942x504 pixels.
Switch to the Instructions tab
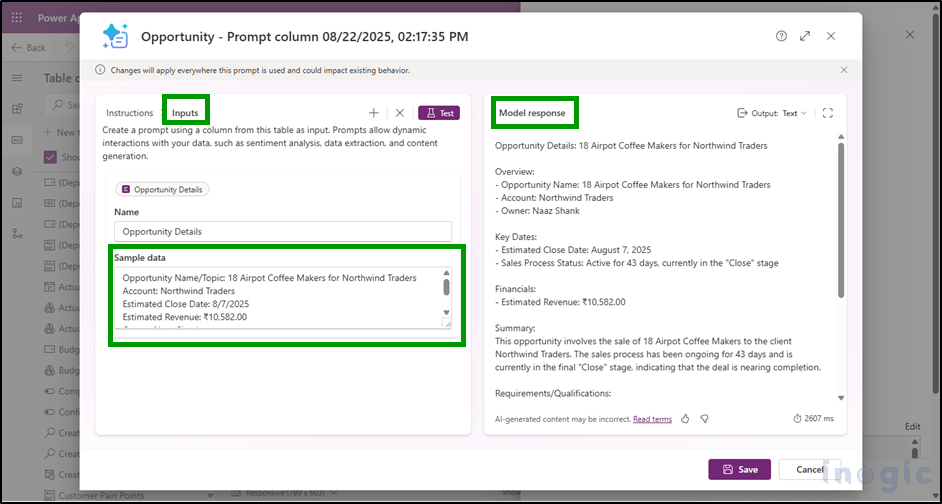130,112
